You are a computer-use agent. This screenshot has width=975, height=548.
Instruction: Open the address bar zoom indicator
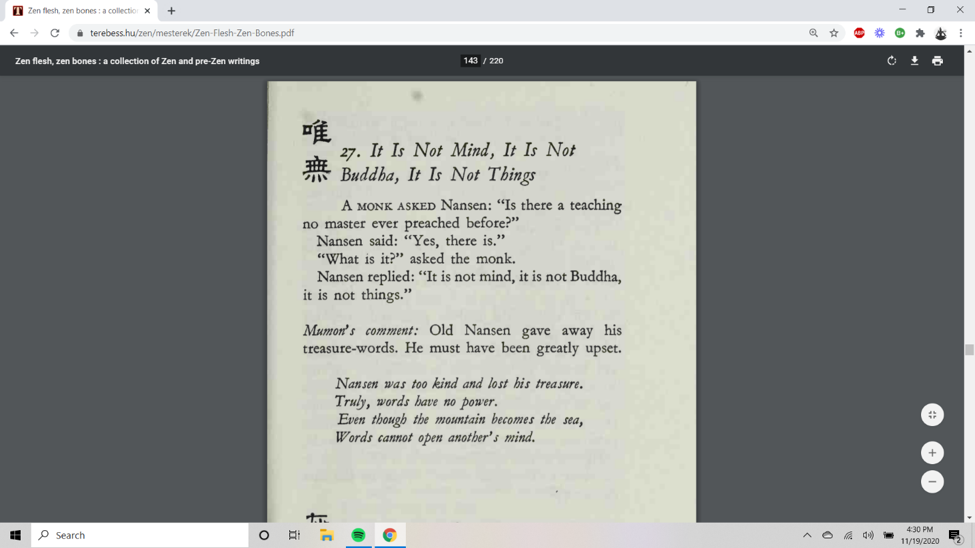(813, 33)
